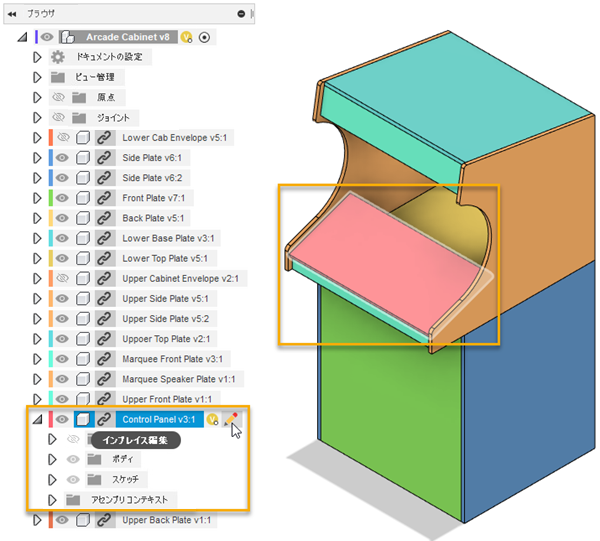Expand the Side Plate v6:2 node
This screenshot has height=541, width=600.
[37, 178]
